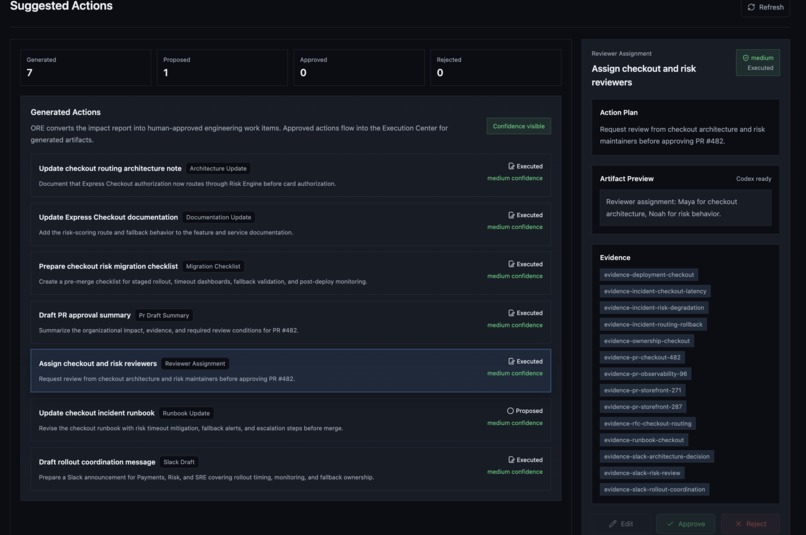Click the Pr Draft Summary tag

(163, 316)
